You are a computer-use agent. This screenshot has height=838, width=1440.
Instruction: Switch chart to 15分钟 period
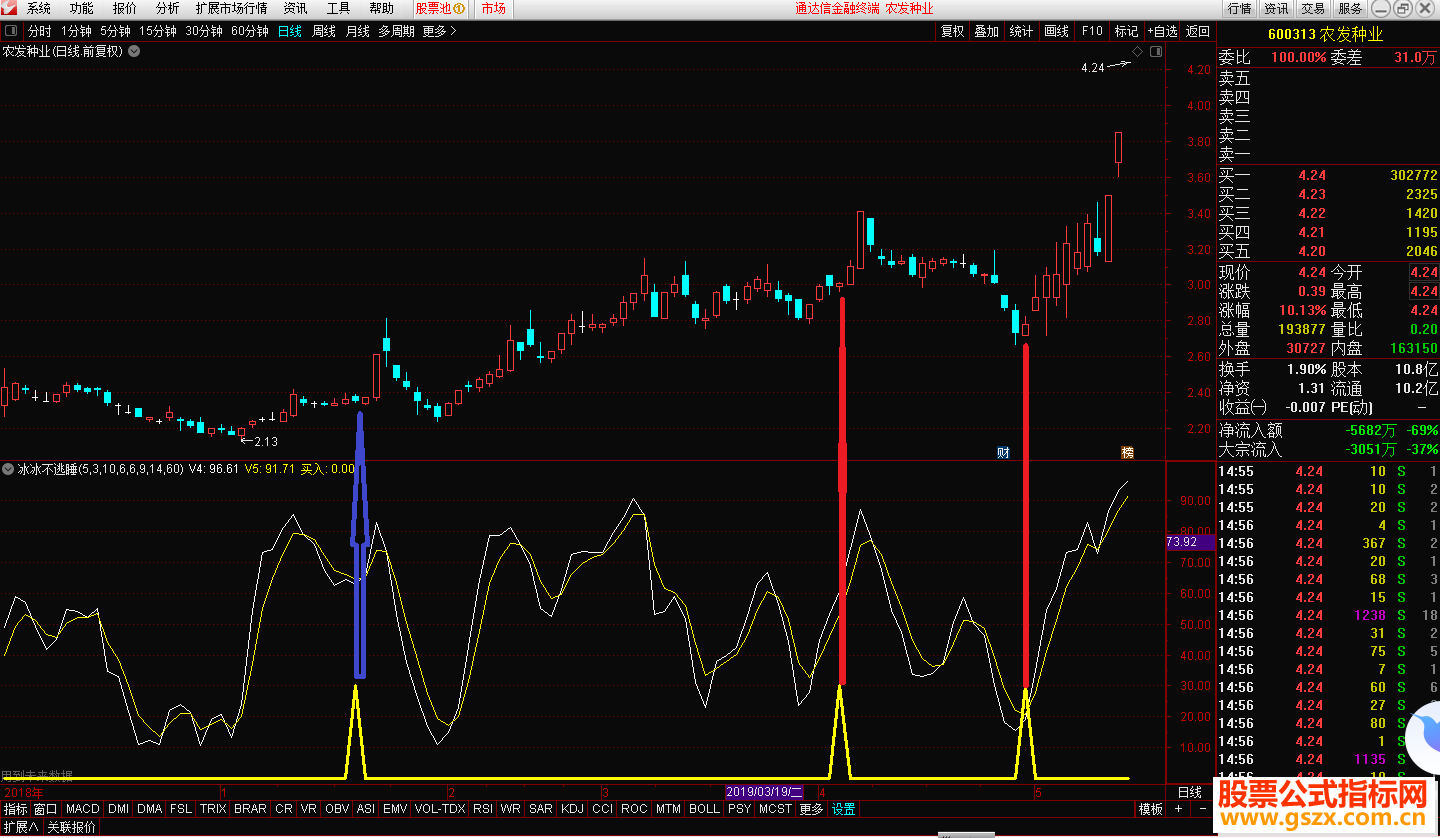click(x=158, y=31)
